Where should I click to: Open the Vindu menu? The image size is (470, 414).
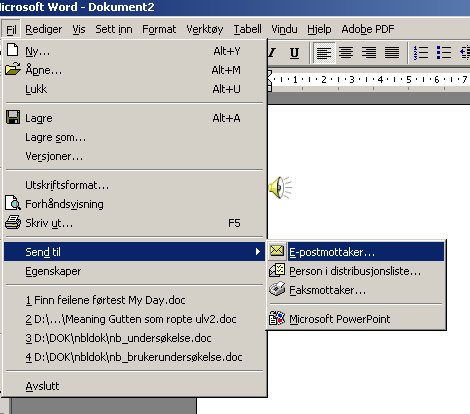click(284, 29)
